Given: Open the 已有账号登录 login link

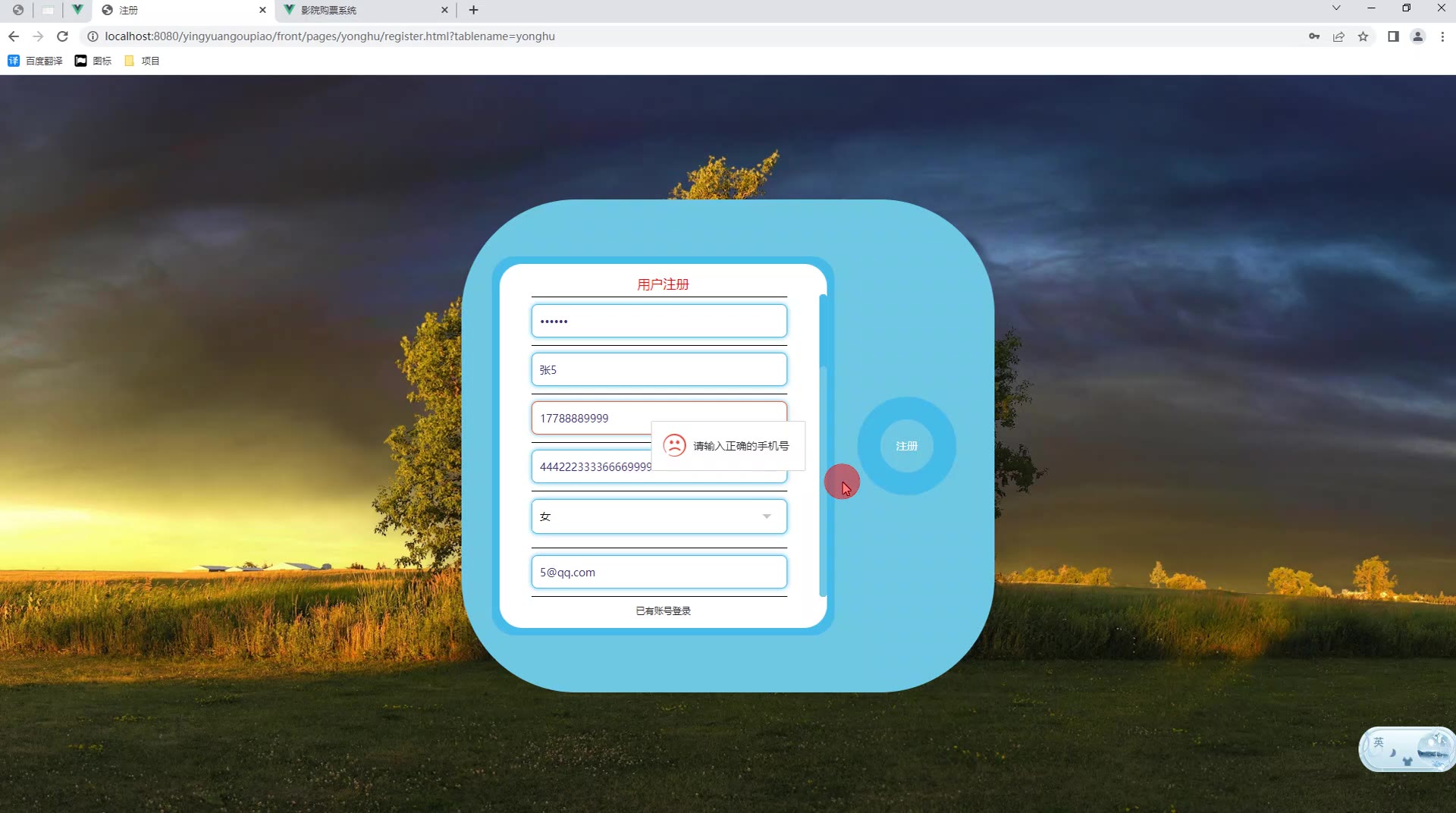Looking at the screenshot, I should 663,611.
